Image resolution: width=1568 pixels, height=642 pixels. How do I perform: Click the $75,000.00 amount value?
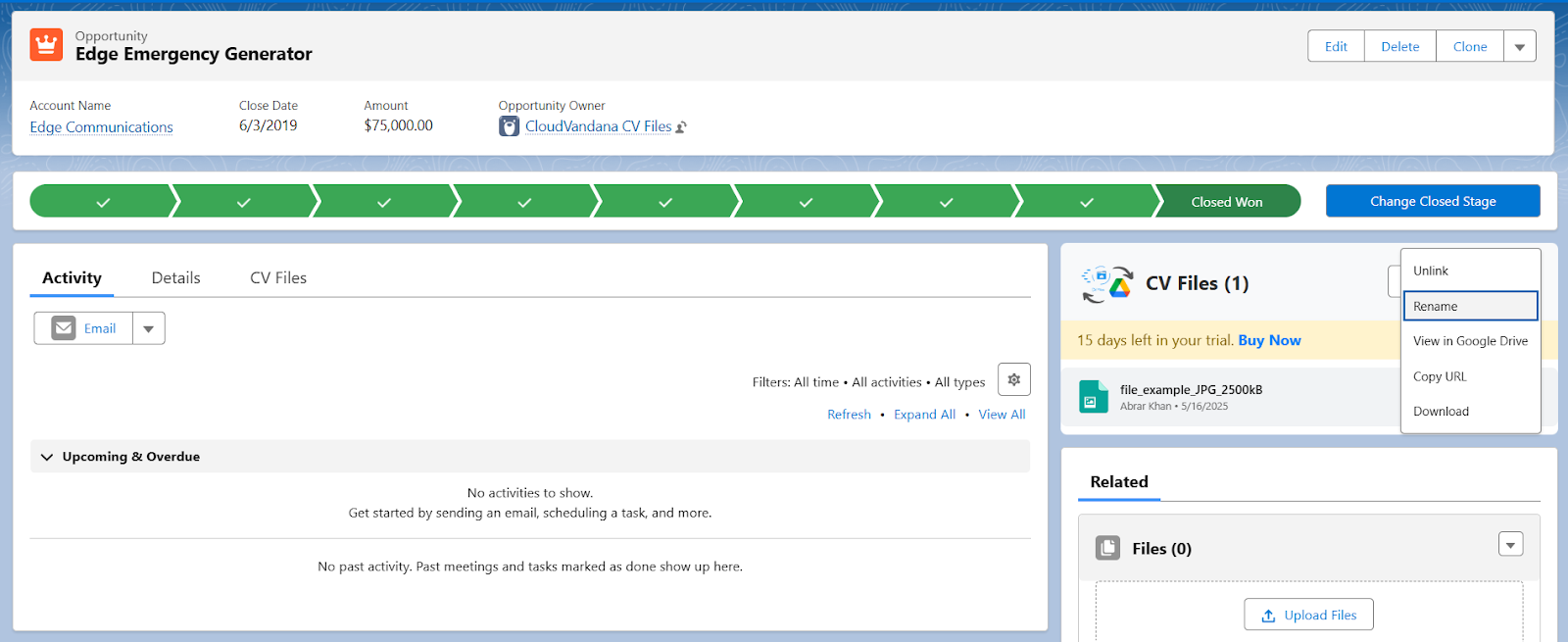coord(398,125)
